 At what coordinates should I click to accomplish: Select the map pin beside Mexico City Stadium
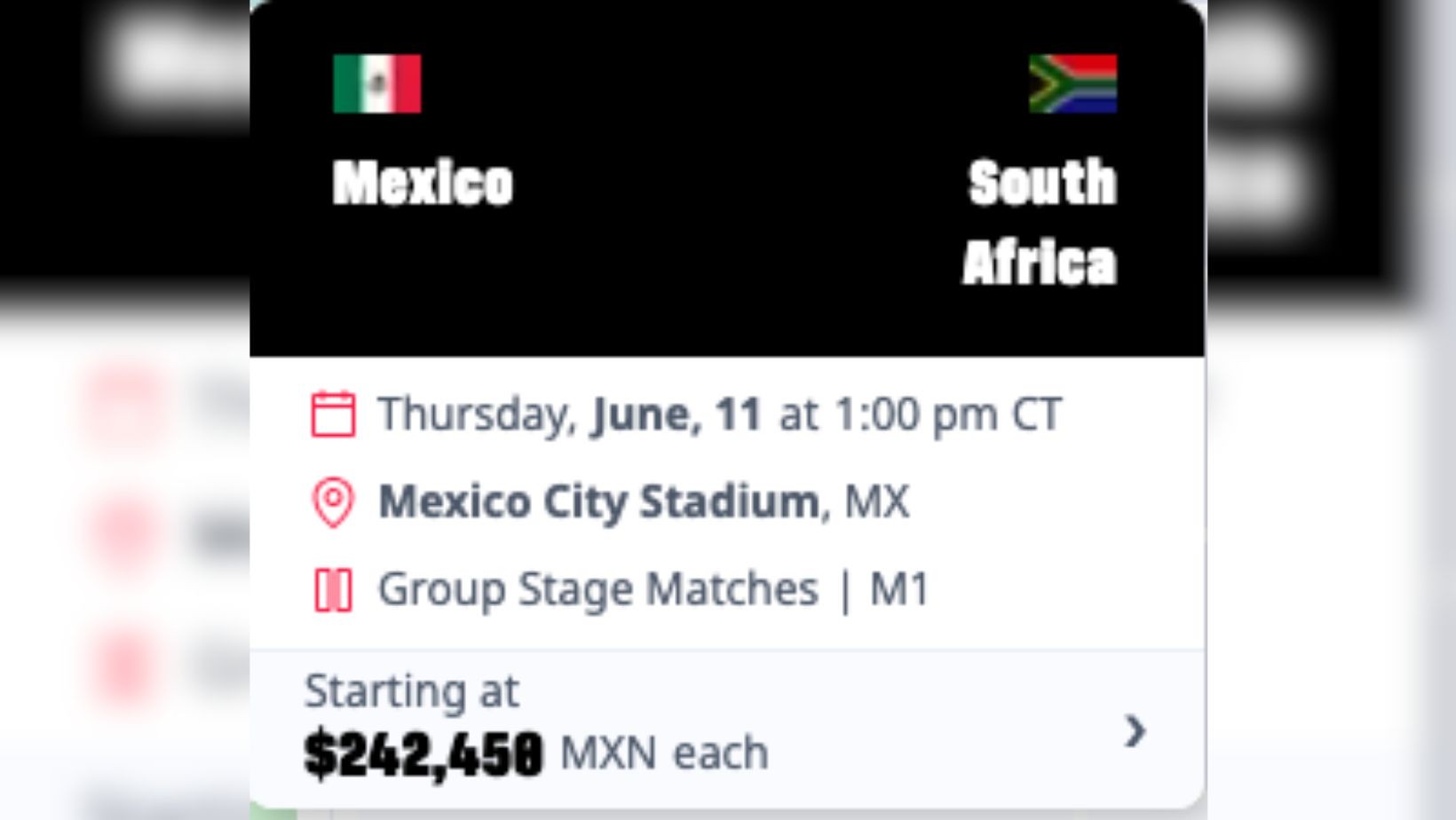(334, 502)
